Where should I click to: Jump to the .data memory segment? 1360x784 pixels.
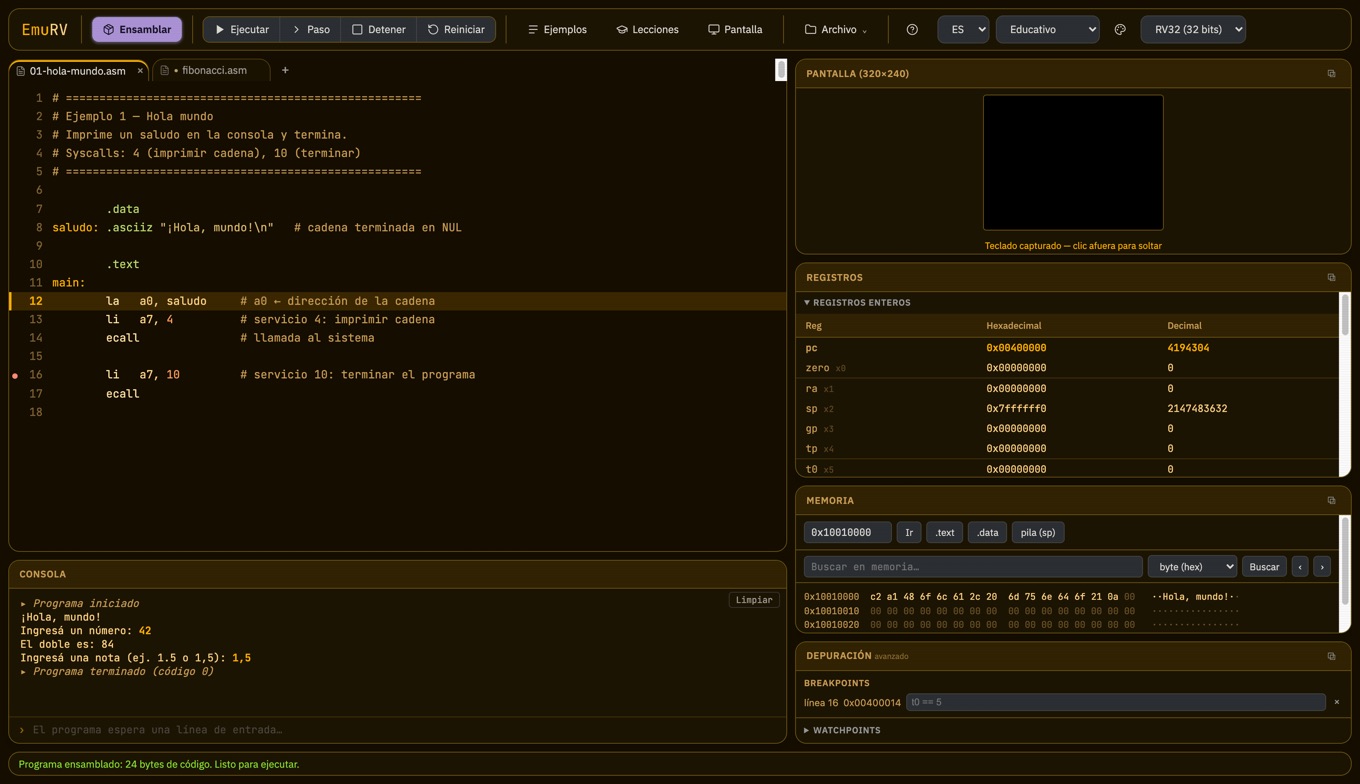987,533
